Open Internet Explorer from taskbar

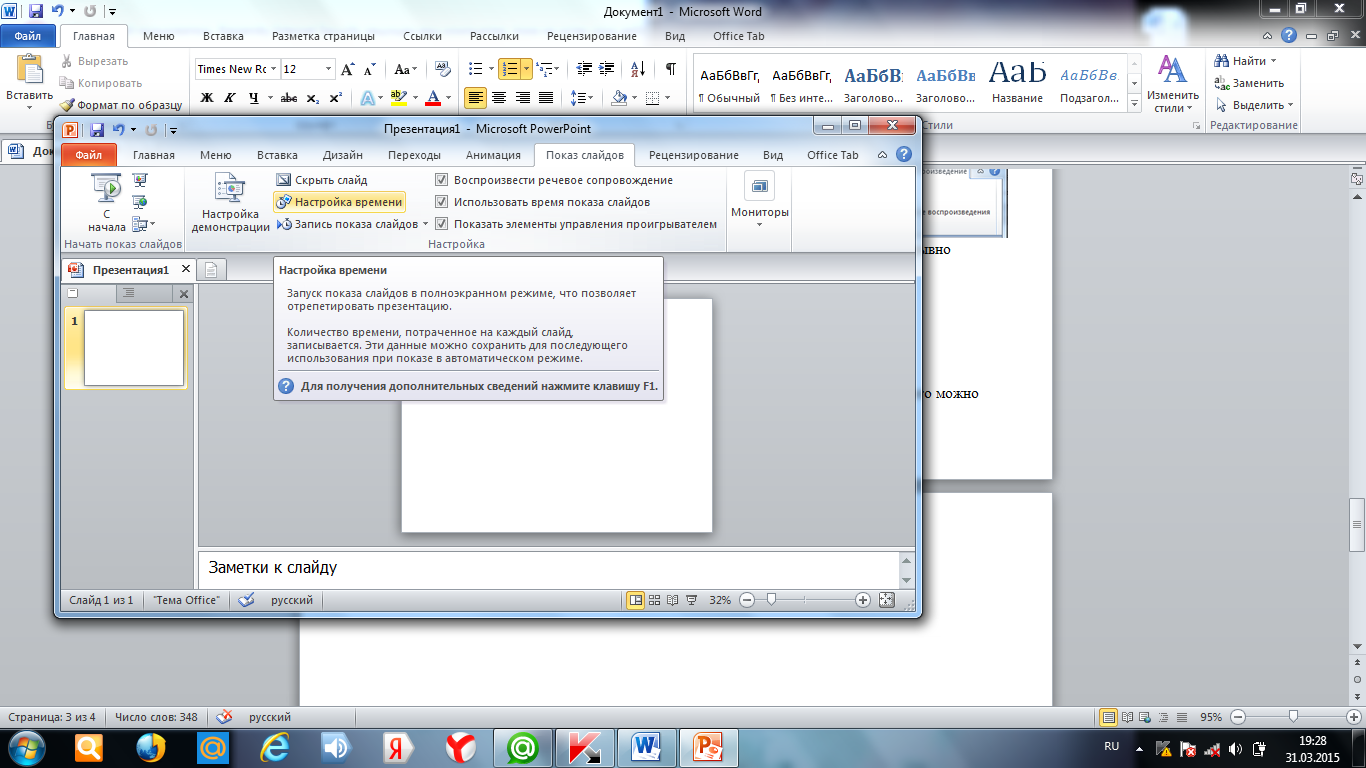273,747
